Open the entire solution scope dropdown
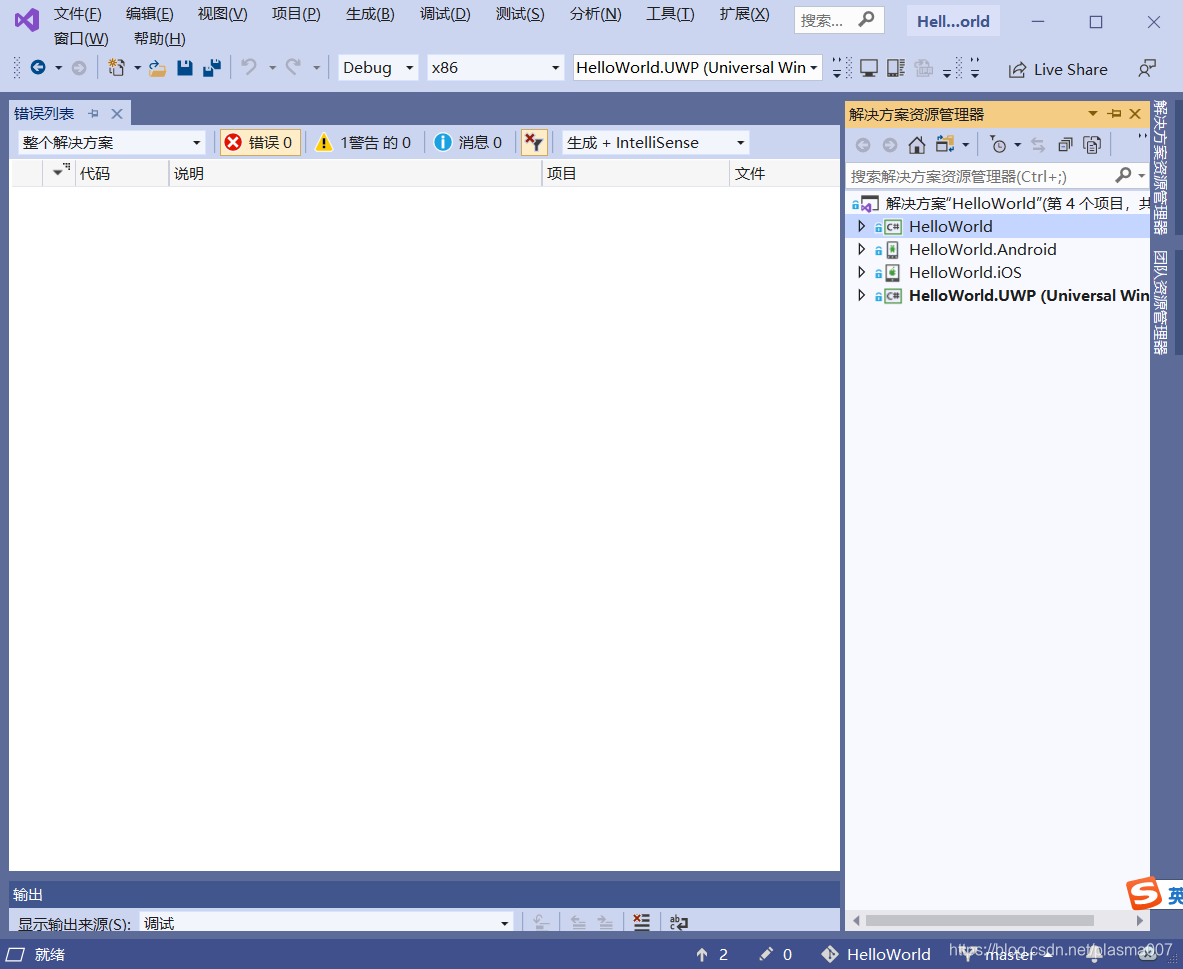The width and height of the screenshot is (1183, 969). pyautogui.click(x=112, y=143)
